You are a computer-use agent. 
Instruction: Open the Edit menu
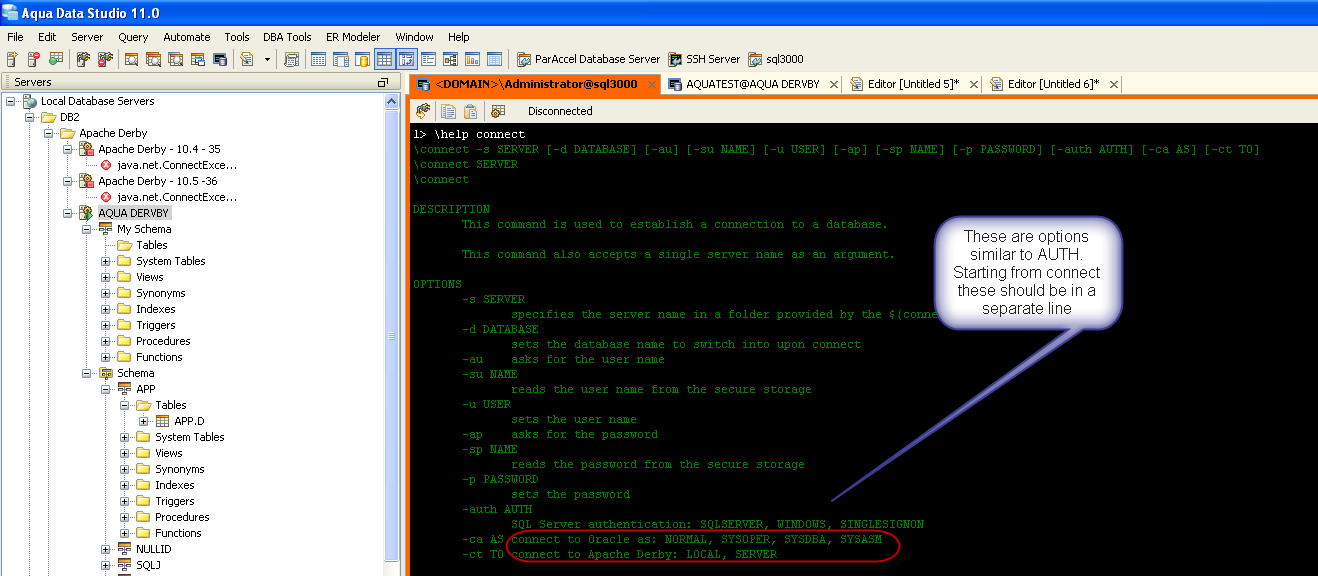[47, 37]
